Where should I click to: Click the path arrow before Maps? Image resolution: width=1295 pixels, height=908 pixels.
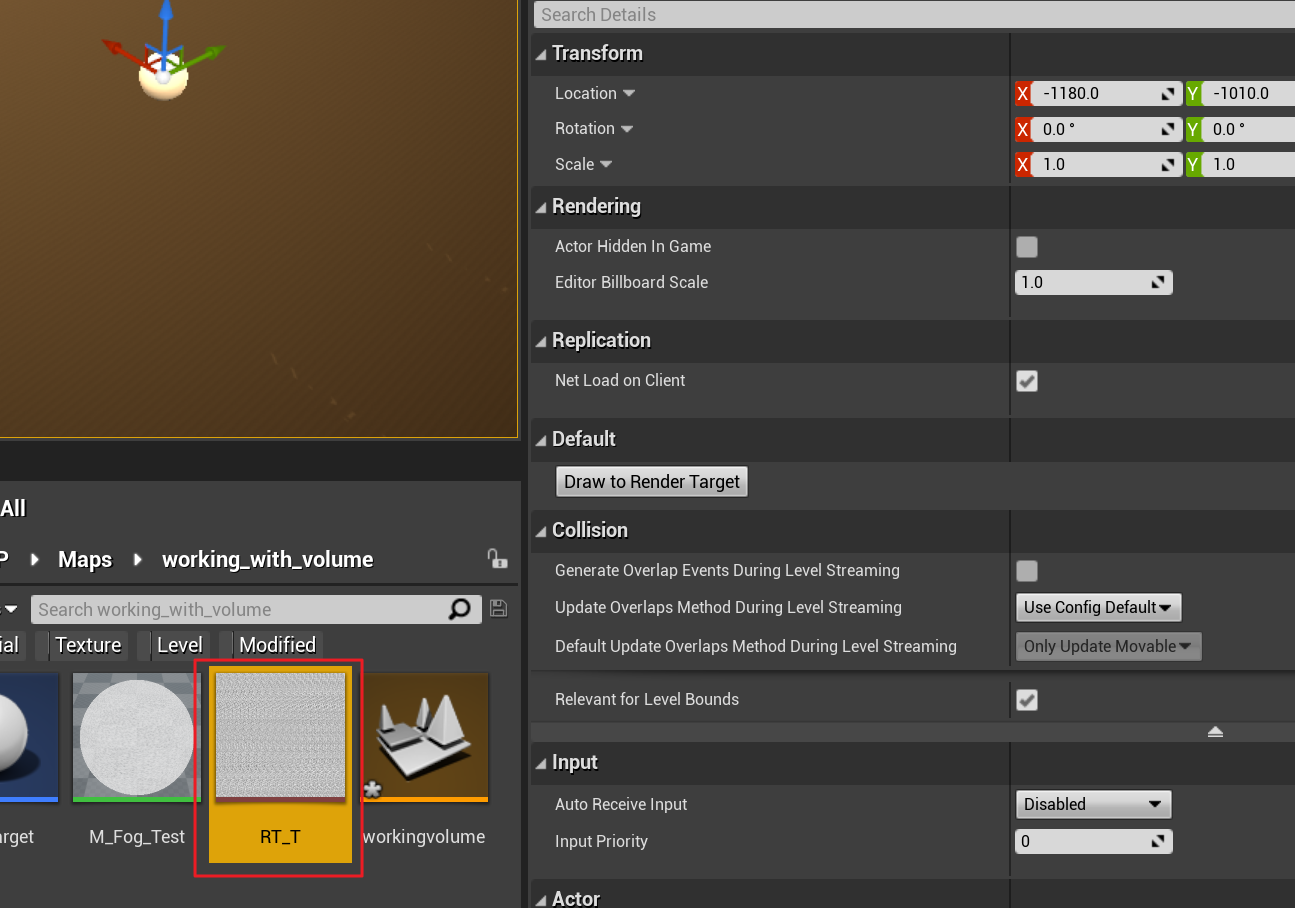pyautogui.click(x=35, y=560)
